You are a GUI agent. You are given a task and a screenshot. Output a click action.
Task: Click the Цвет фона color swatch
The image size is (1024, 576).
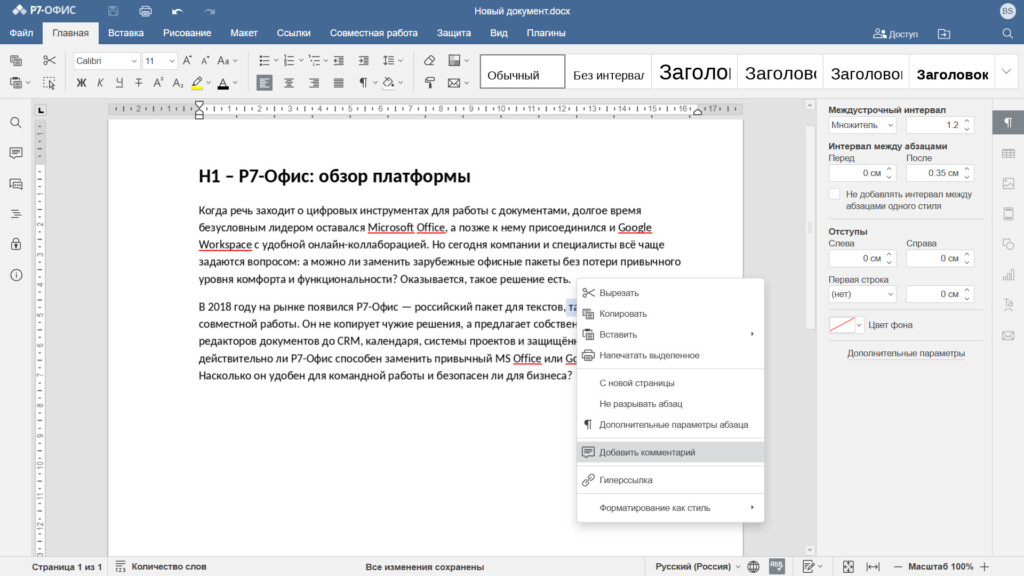[842, 325]
